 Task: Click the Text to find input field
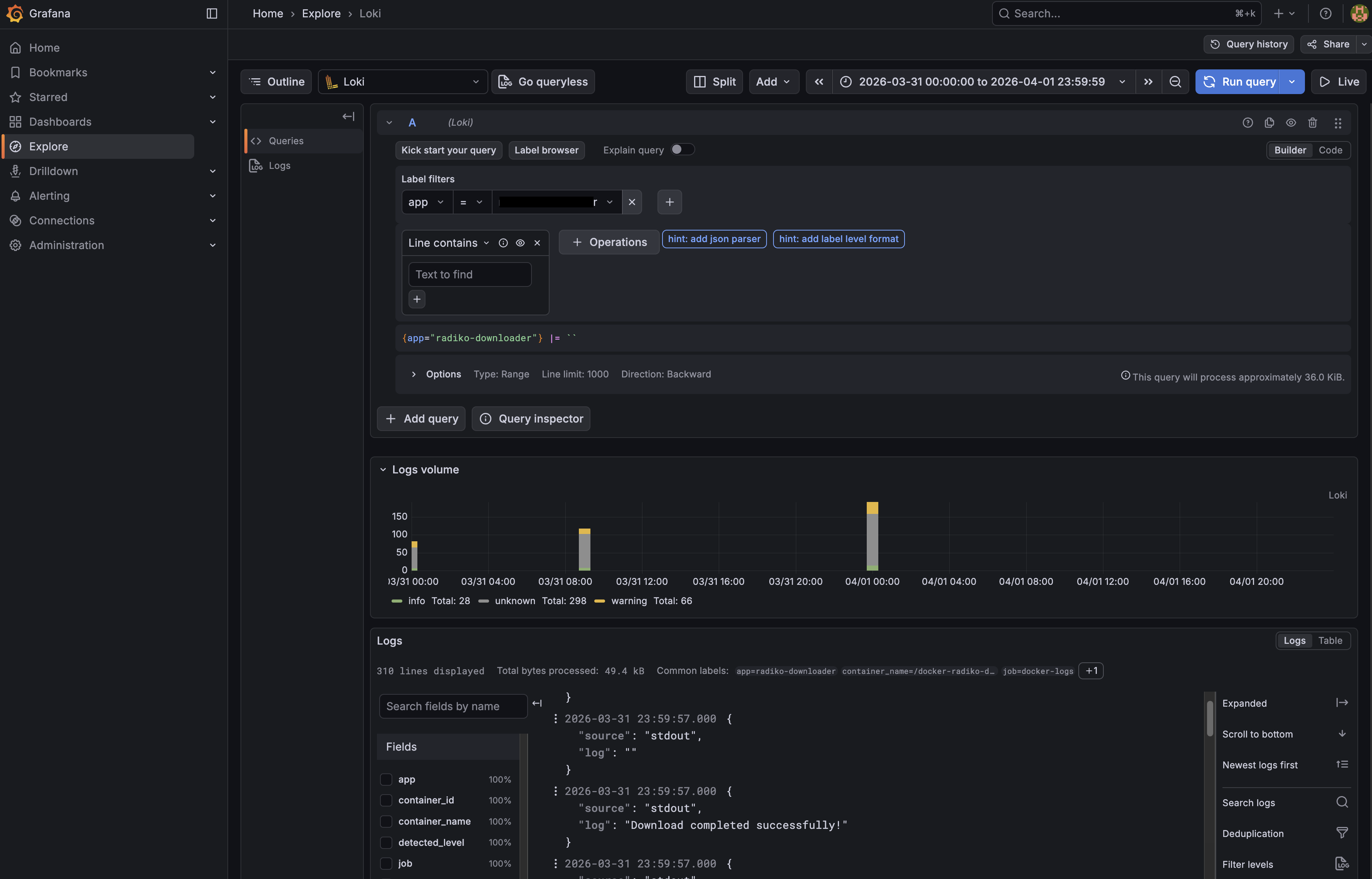pos(469,274)
